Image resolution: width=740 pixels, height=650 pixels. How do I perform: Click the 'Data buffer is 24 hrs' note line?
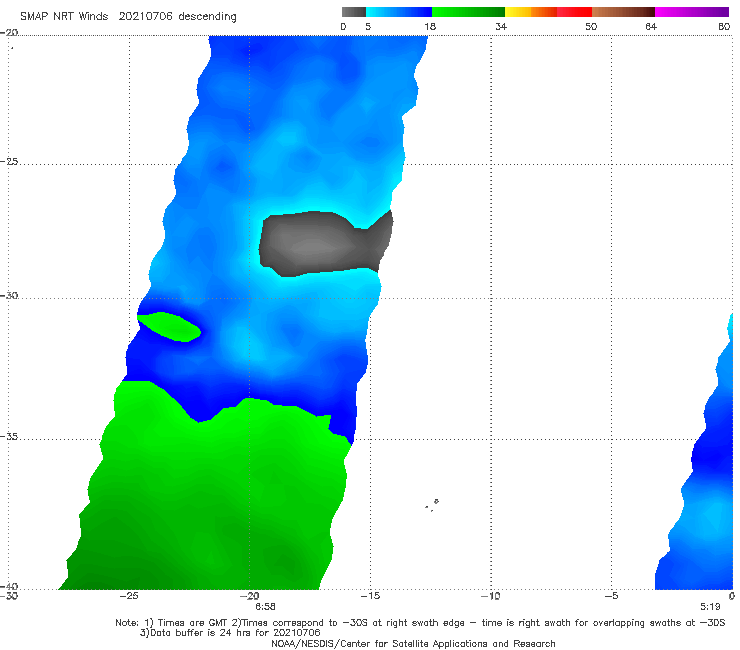coord(230,633)
